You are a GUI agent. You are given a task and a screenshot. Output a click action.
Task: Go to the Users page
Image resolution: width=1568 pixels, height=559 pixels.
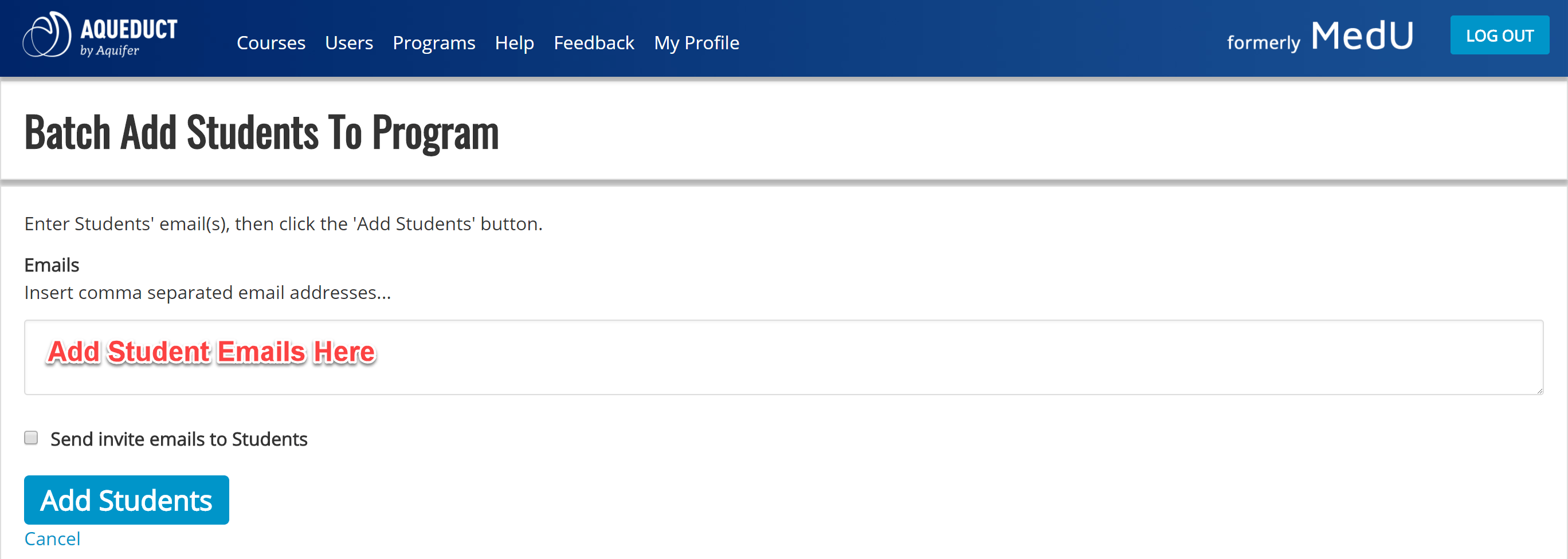349,42
